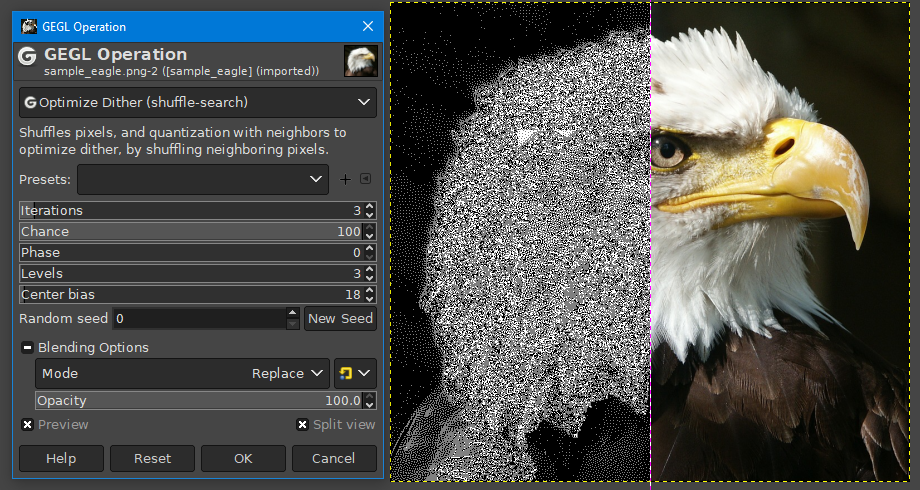
Task: Confirm the operation with OK
Action: [243, 458]
